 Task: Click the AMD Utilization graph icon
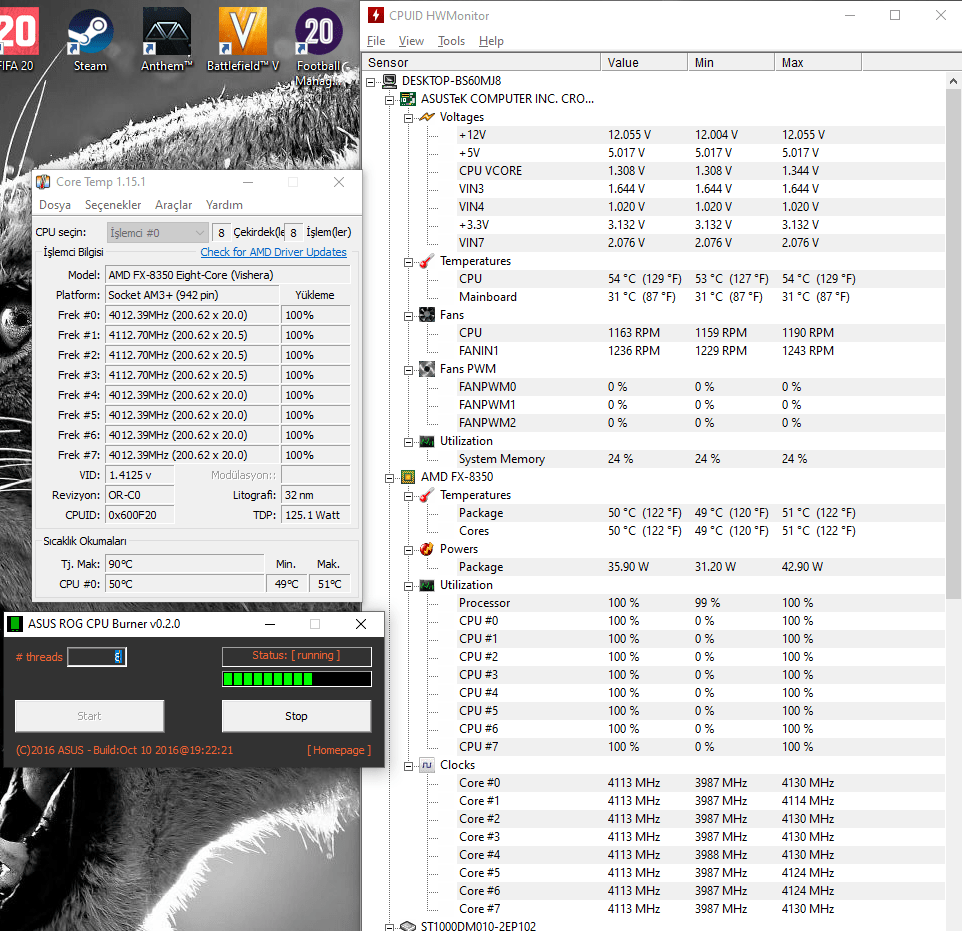[426, 585]
